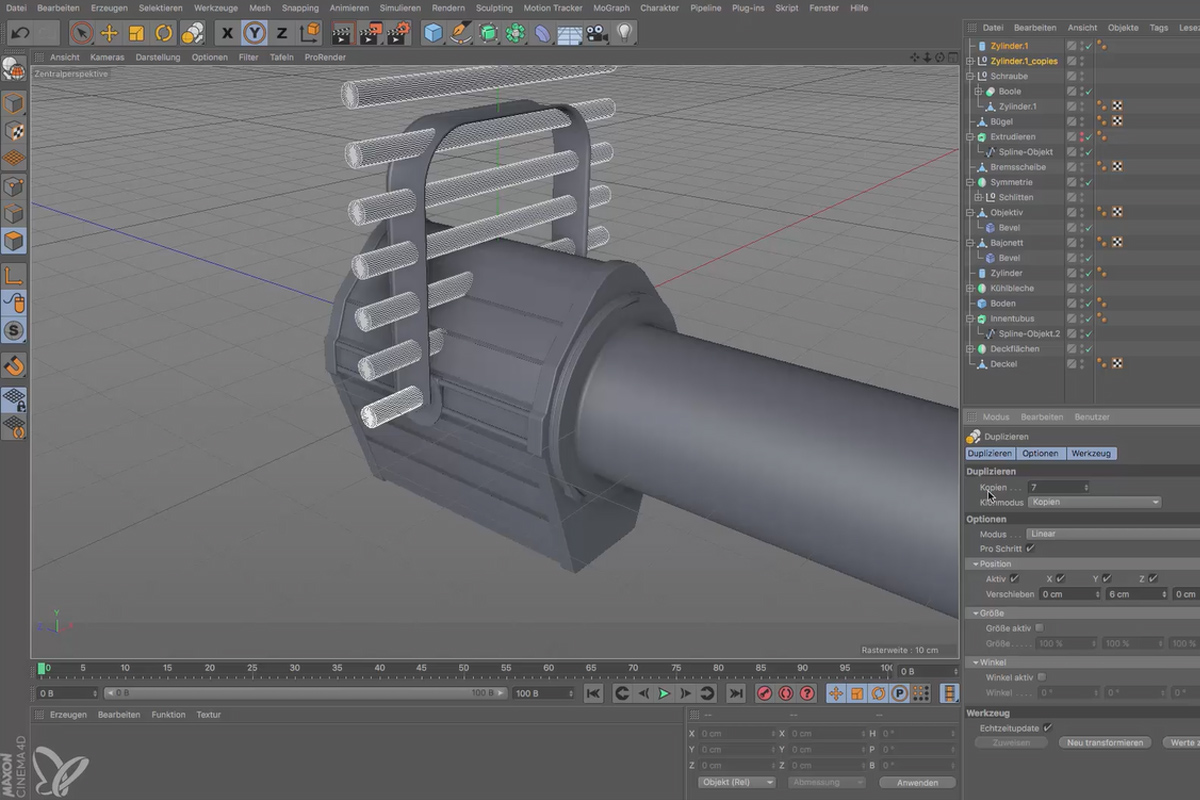
Task: Toggle the Echtzeitupdate checkbox
Action: coord(1047,728)
